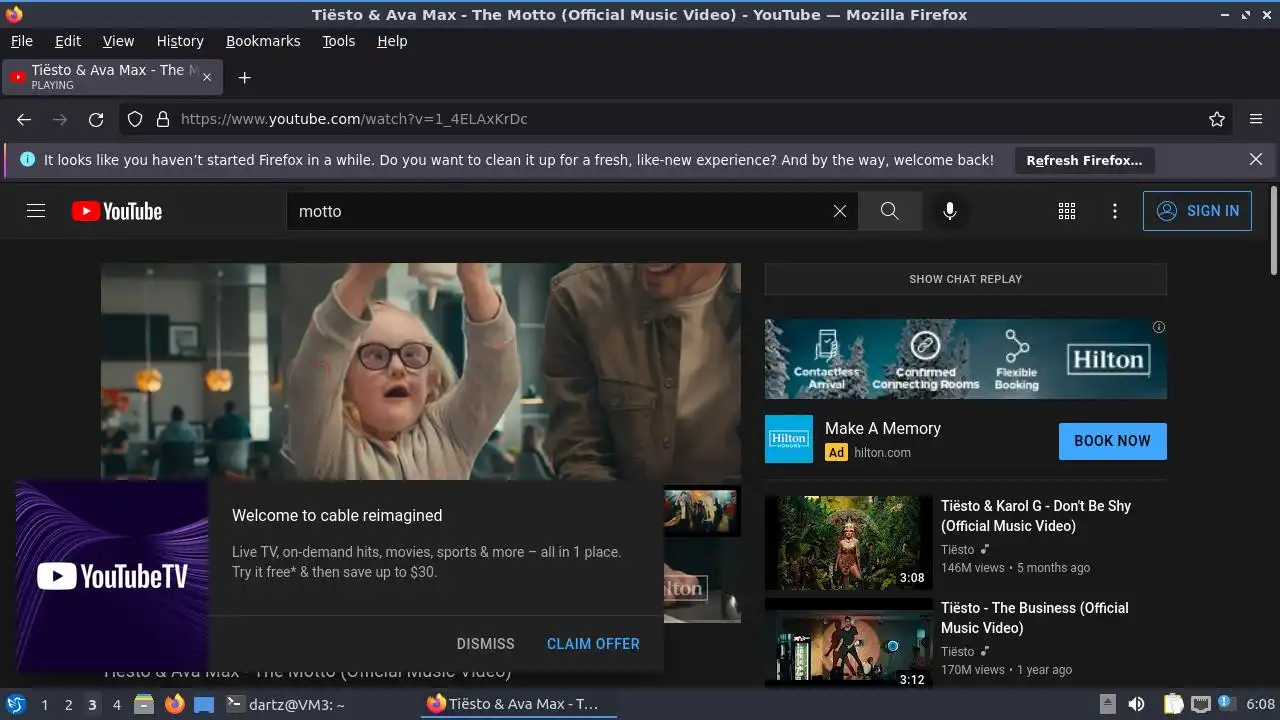1280x720 pixels.
Task: Click the YouTube home logo
Action: click(x=117, y=211)
